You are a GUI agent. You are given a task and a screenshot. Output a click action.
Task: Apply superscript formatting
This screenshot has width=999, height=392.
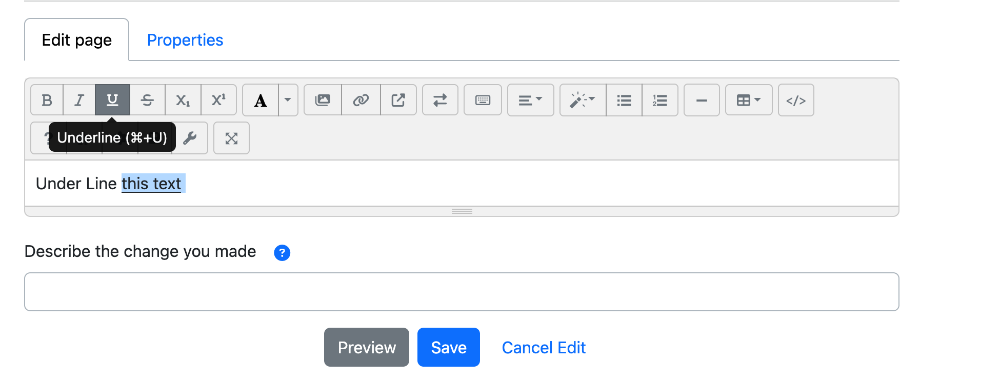tap(219, 100)
